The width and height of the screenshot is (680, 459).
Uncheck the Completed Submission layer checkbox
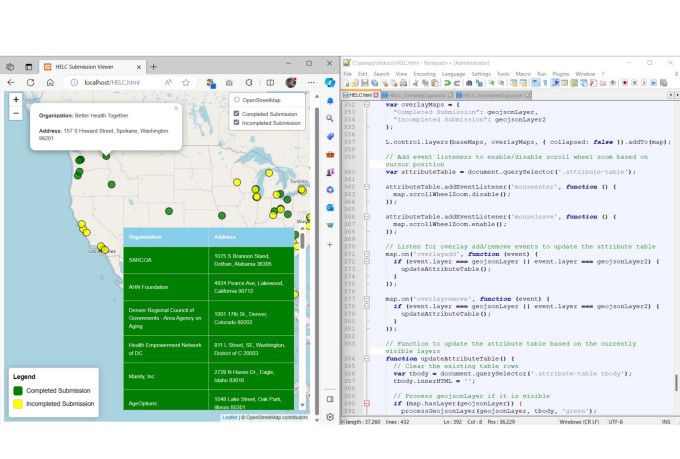pos(236,113)
